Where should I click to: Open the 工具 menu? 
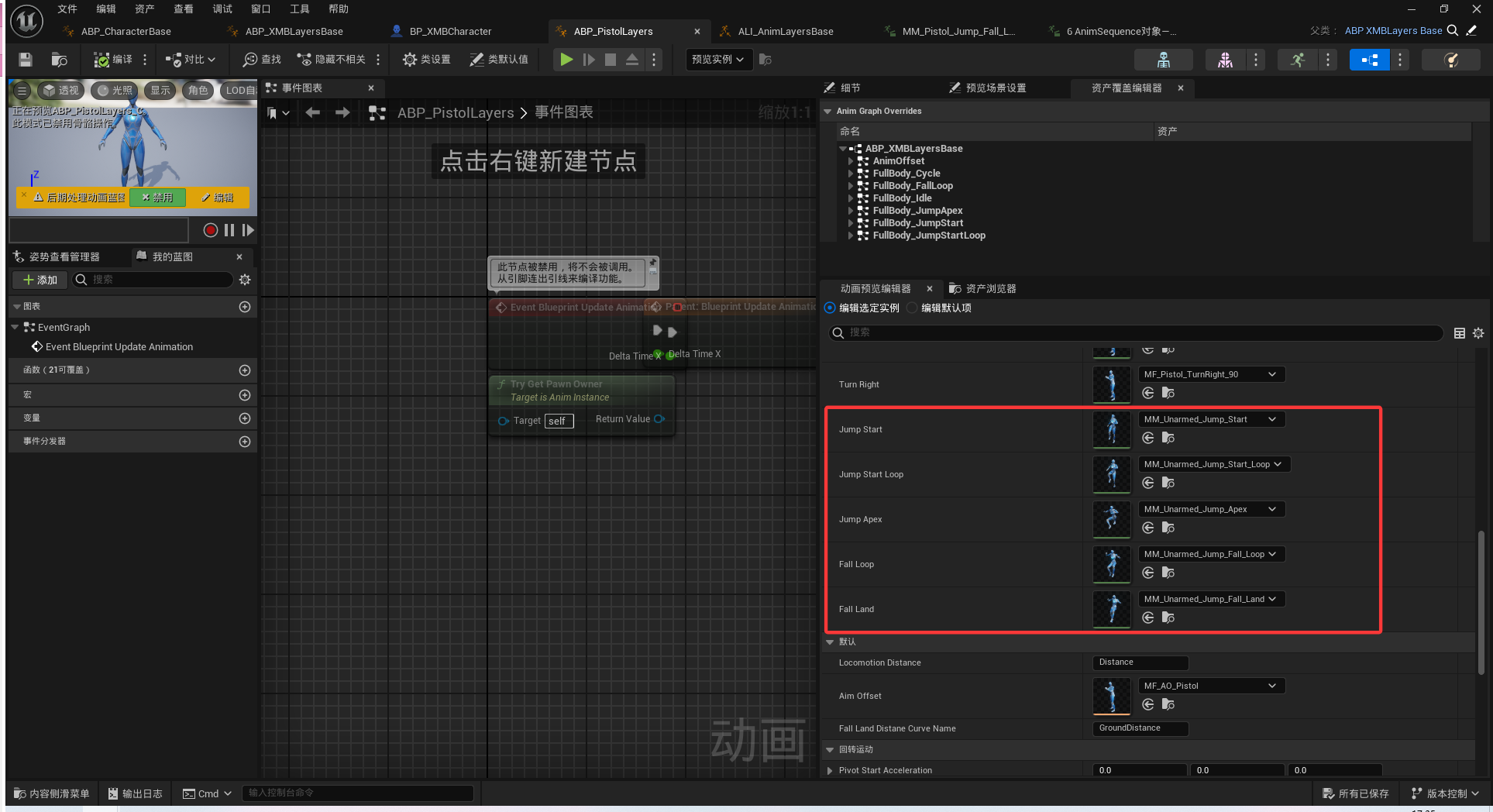pyautogui.click(x=300, y=9)
